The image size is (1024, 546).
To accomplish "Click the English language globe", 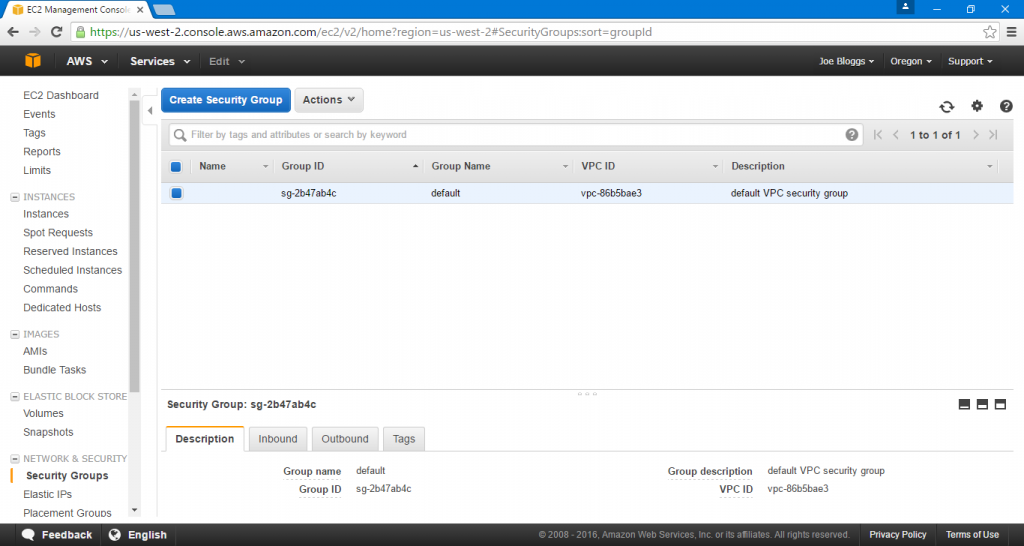I will point(115,534).
